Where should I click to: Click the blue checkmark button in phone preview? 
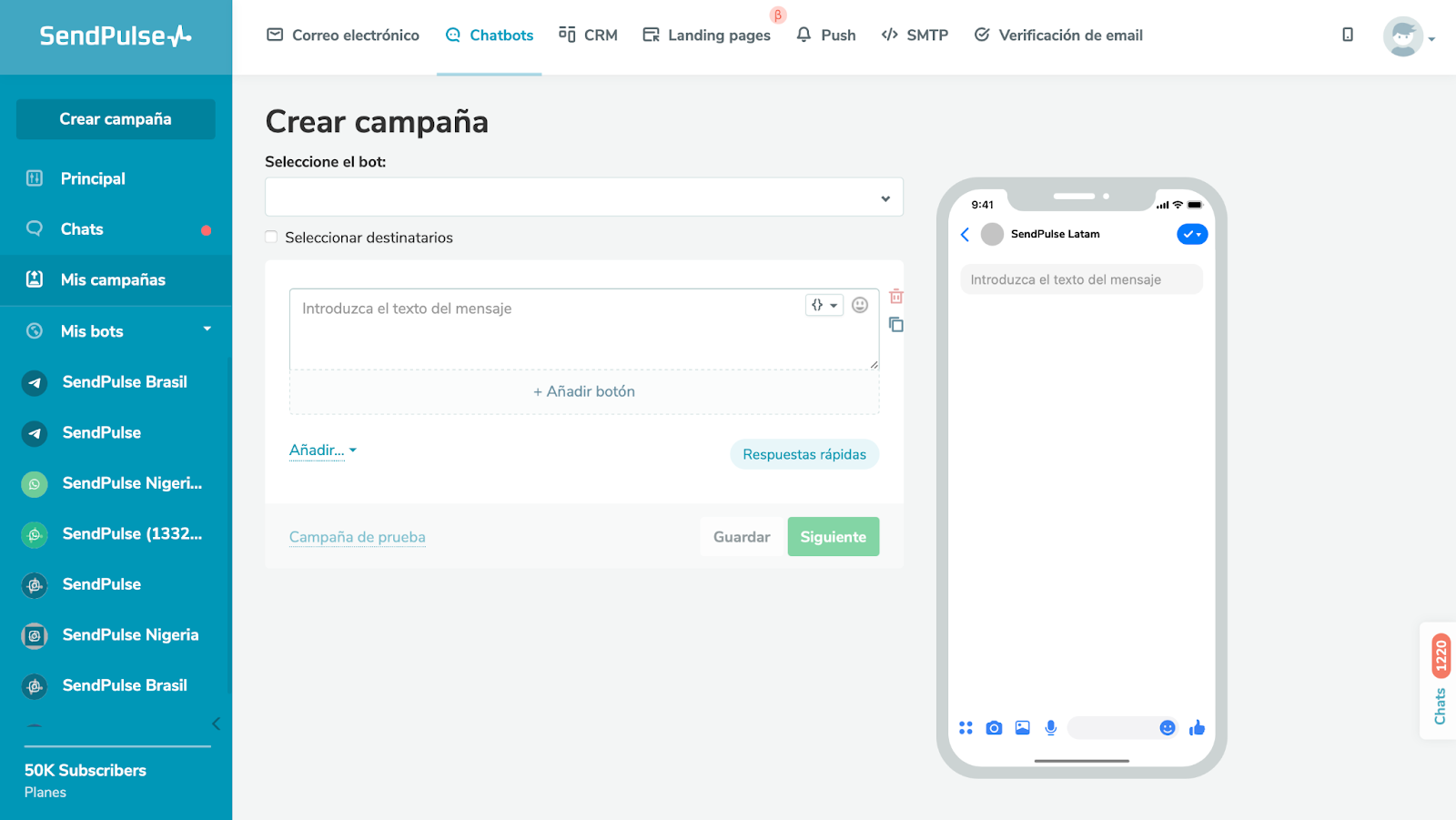pyautogui.click(x=1192, y=234)
